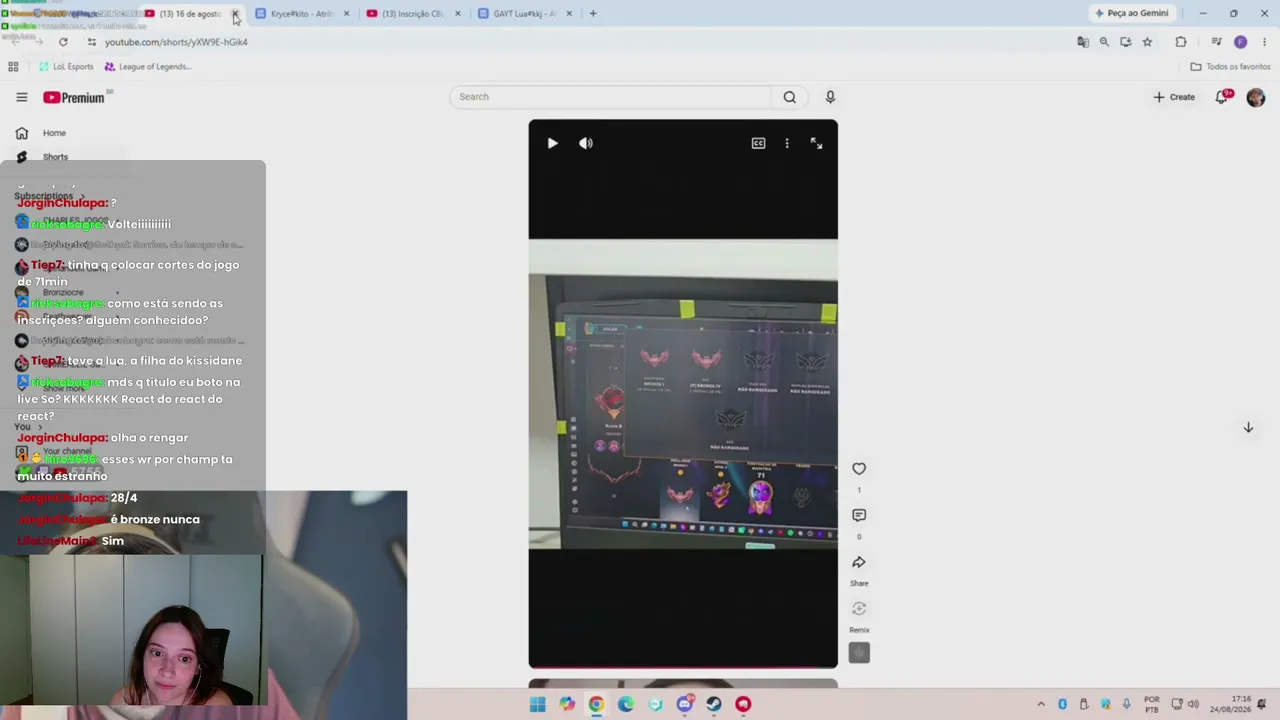Image resolution: width=1280 pixels, height=720 pixels.
Task: Translate this page icon
Action: pyautogui.click(x=1083, y=42)
